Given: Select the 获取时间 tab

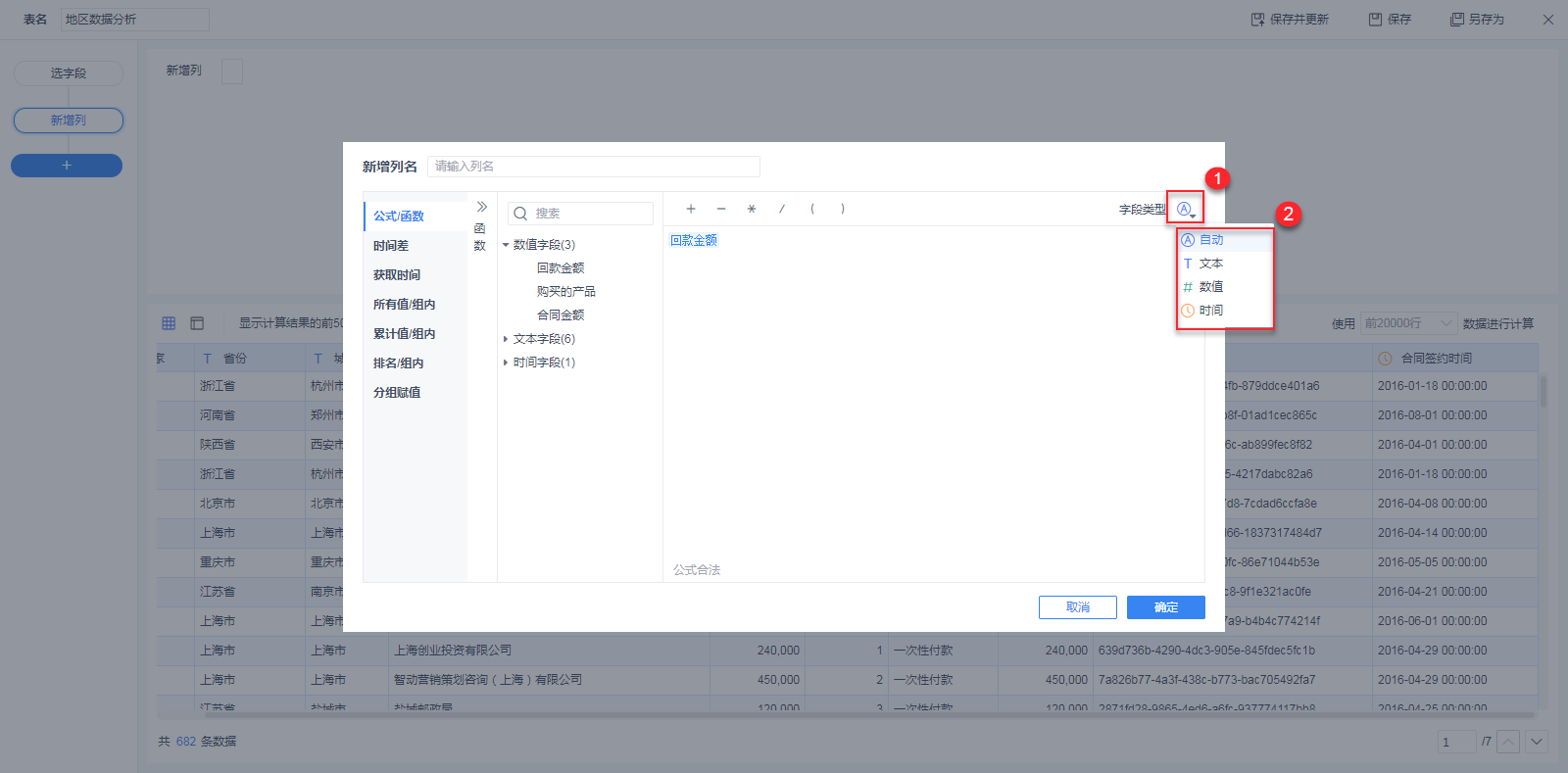Looking at the screenshot, I should click(415, 275).
